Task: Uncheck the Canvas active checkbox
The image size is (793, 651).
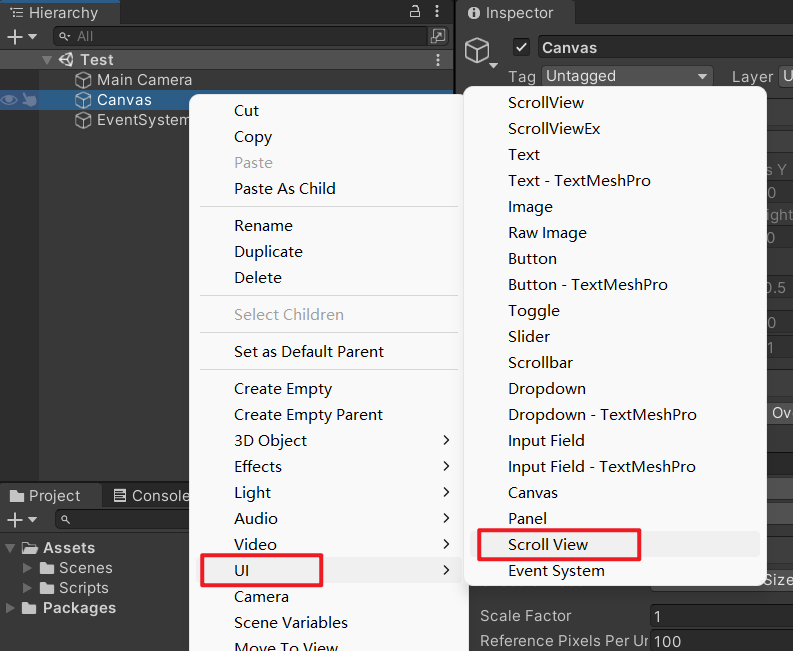Action: point(521,48)
